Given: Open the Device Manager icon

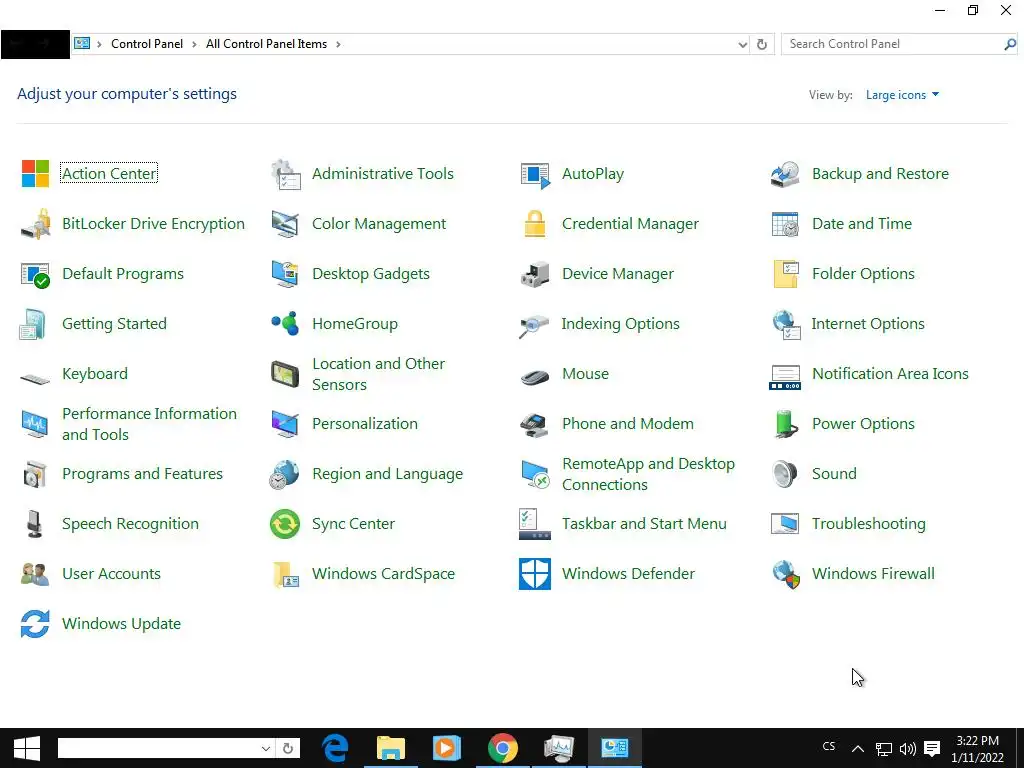Looking at the screenshot, I should pos(535,274).
